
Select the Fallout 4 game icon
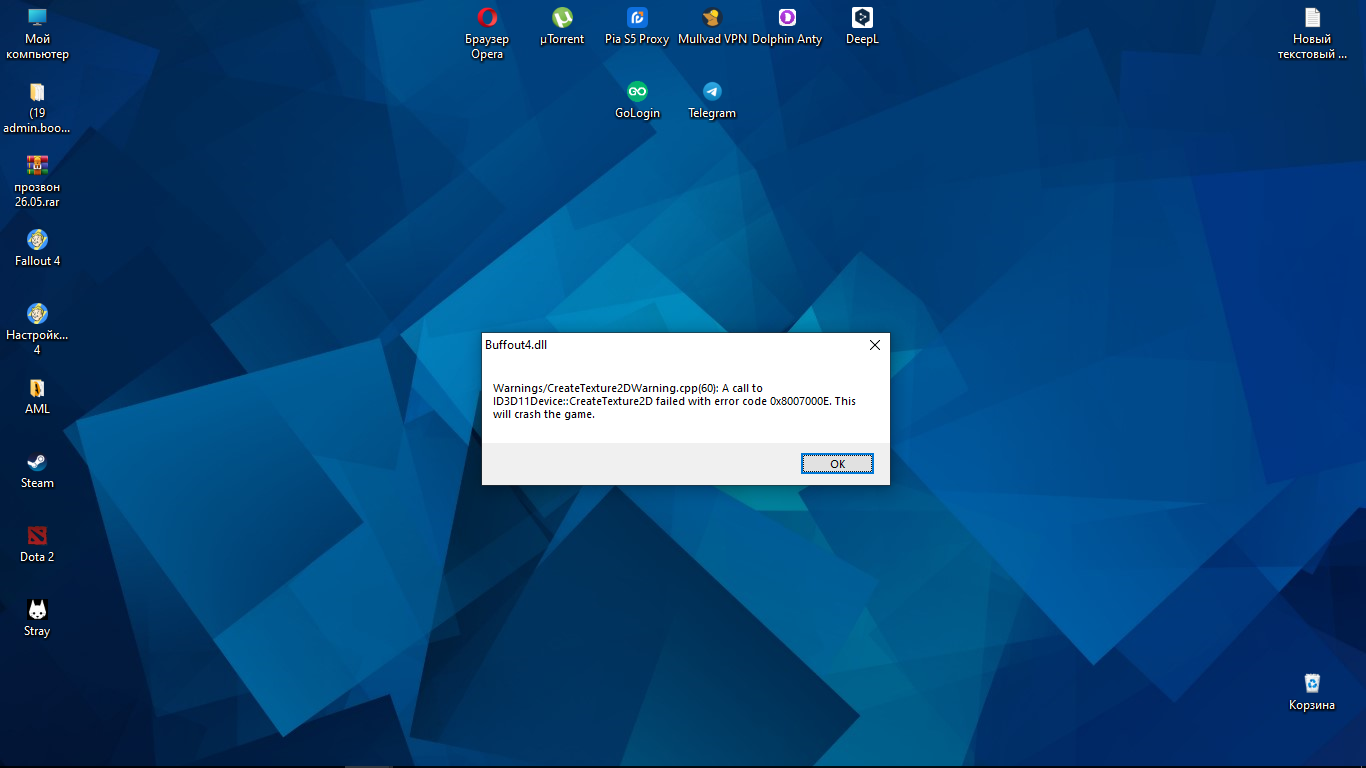[37, 240]
